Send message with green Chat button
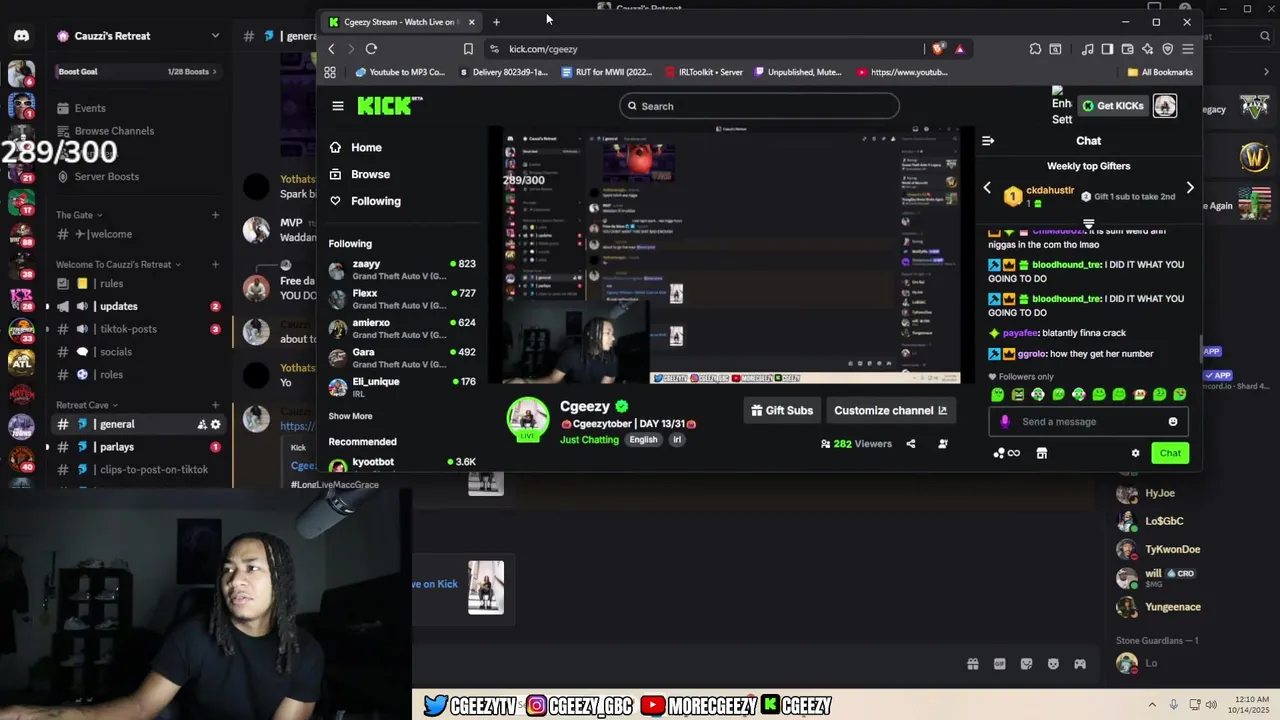Viewport: 1280px width, 720px height. (x=1170, y=453)
